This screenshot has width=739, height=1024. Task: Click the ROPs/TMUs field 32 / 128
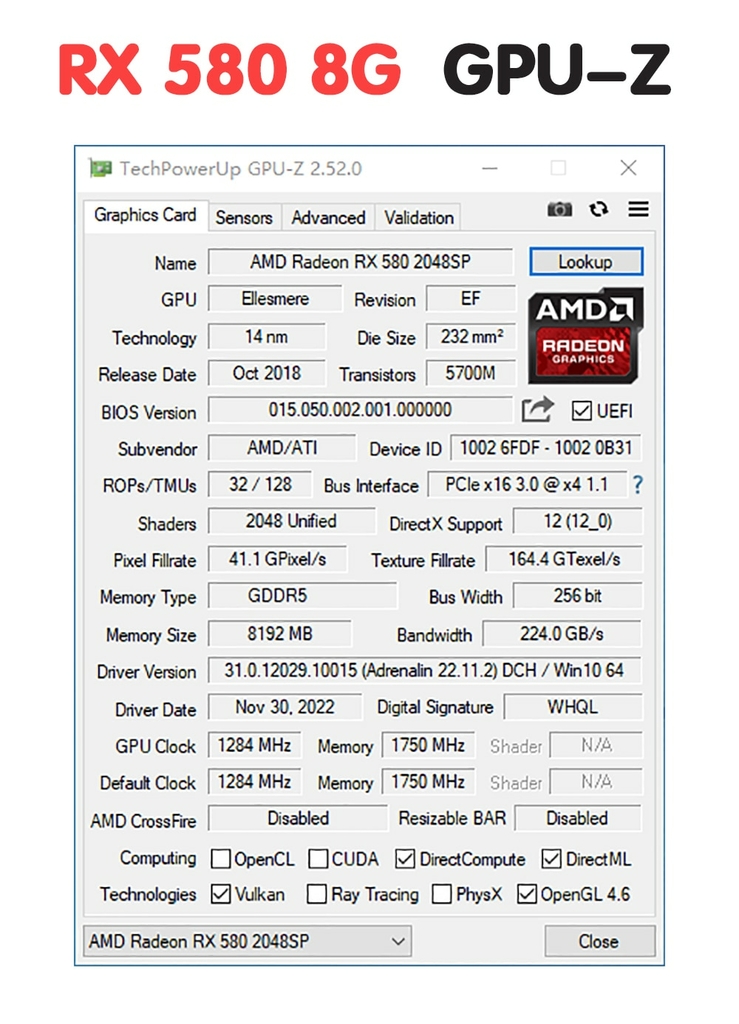[x=260, y=485]
